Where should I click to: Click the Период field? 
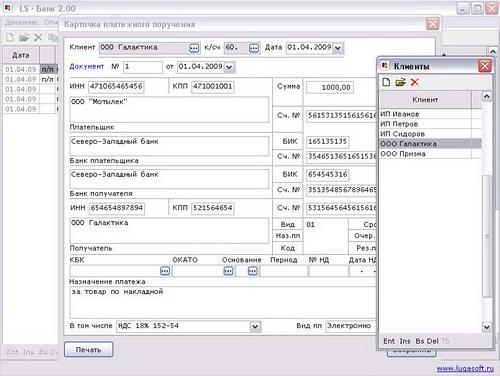coord(284,271)
